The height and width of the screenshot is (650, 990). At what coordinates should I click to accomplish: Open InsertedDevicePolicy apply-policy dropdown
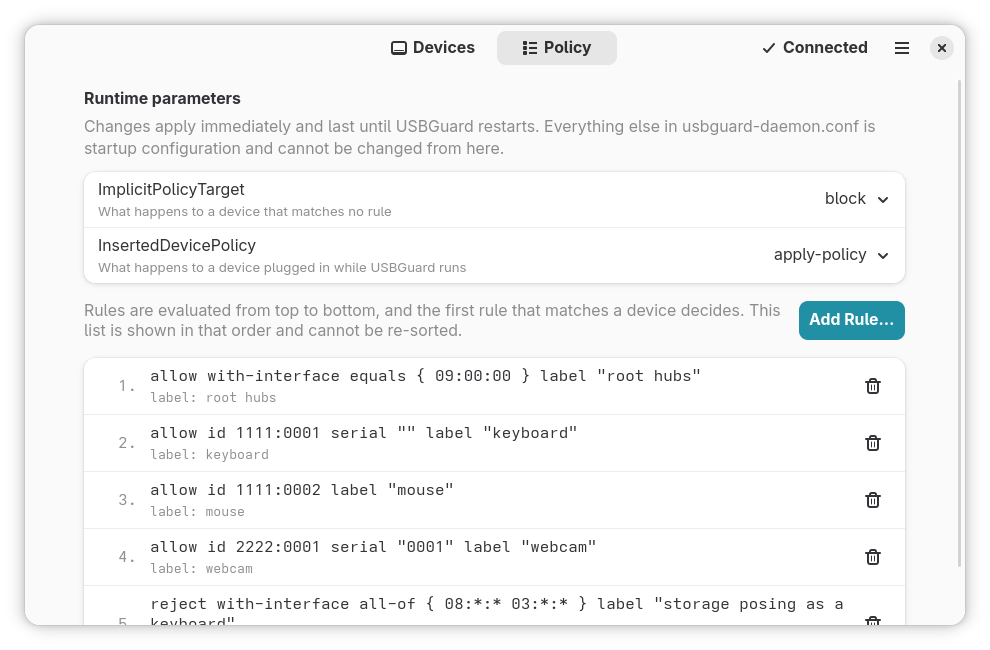pos(831,255)
